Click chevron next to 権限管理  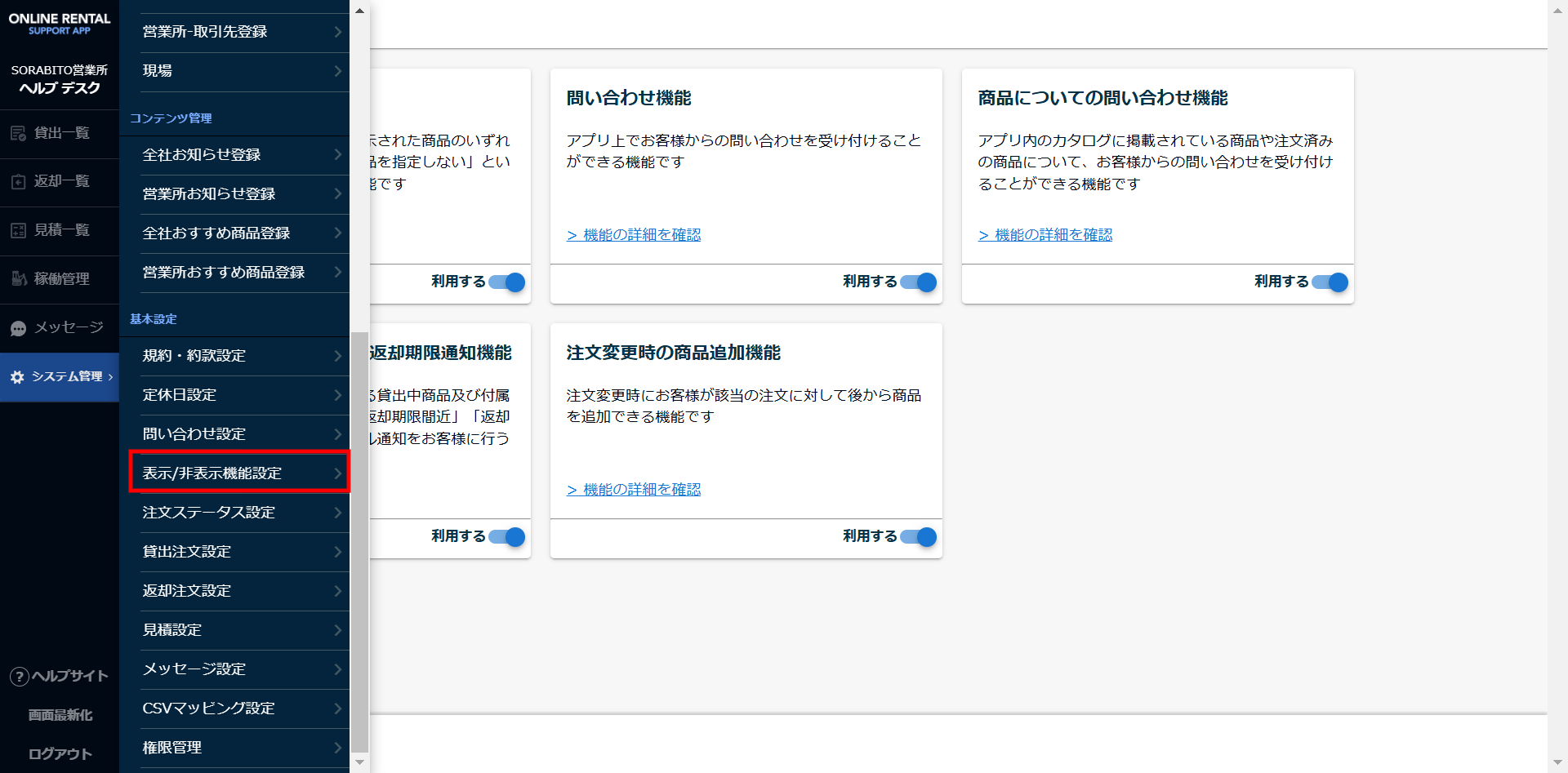(x=337, y=748)
